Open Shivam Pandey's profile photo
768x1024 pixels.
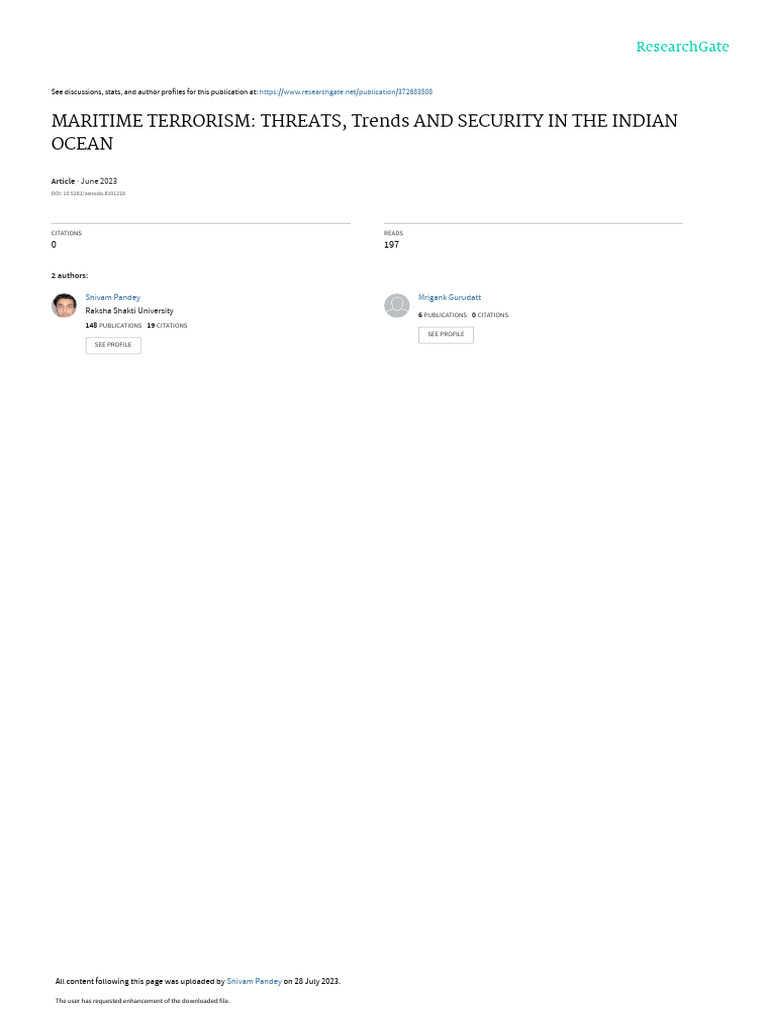coord(64,305)
